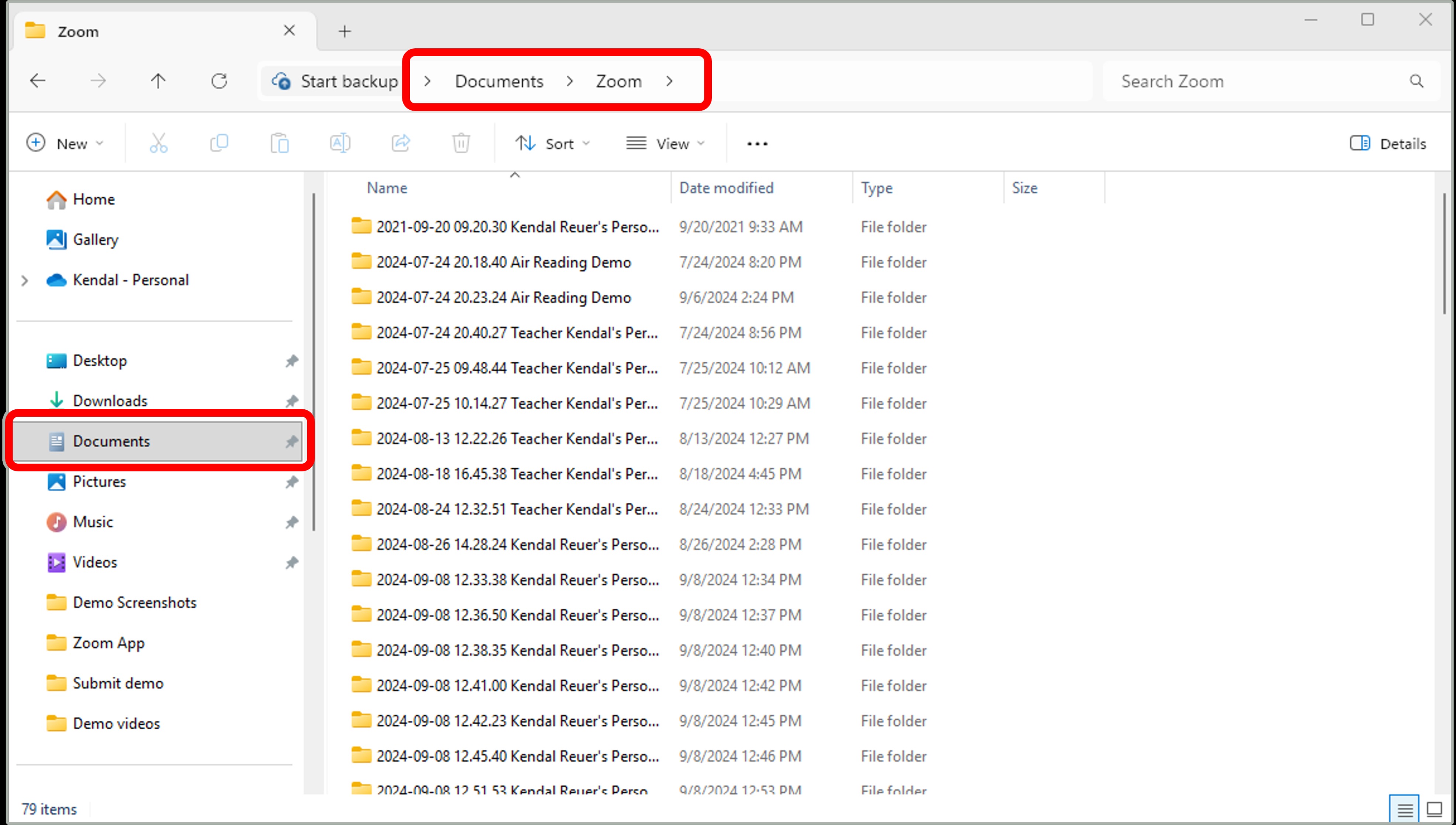This screenshot has width=1456, height=825.
Task: Open the See more ellipsis menu
Action: 757,143
